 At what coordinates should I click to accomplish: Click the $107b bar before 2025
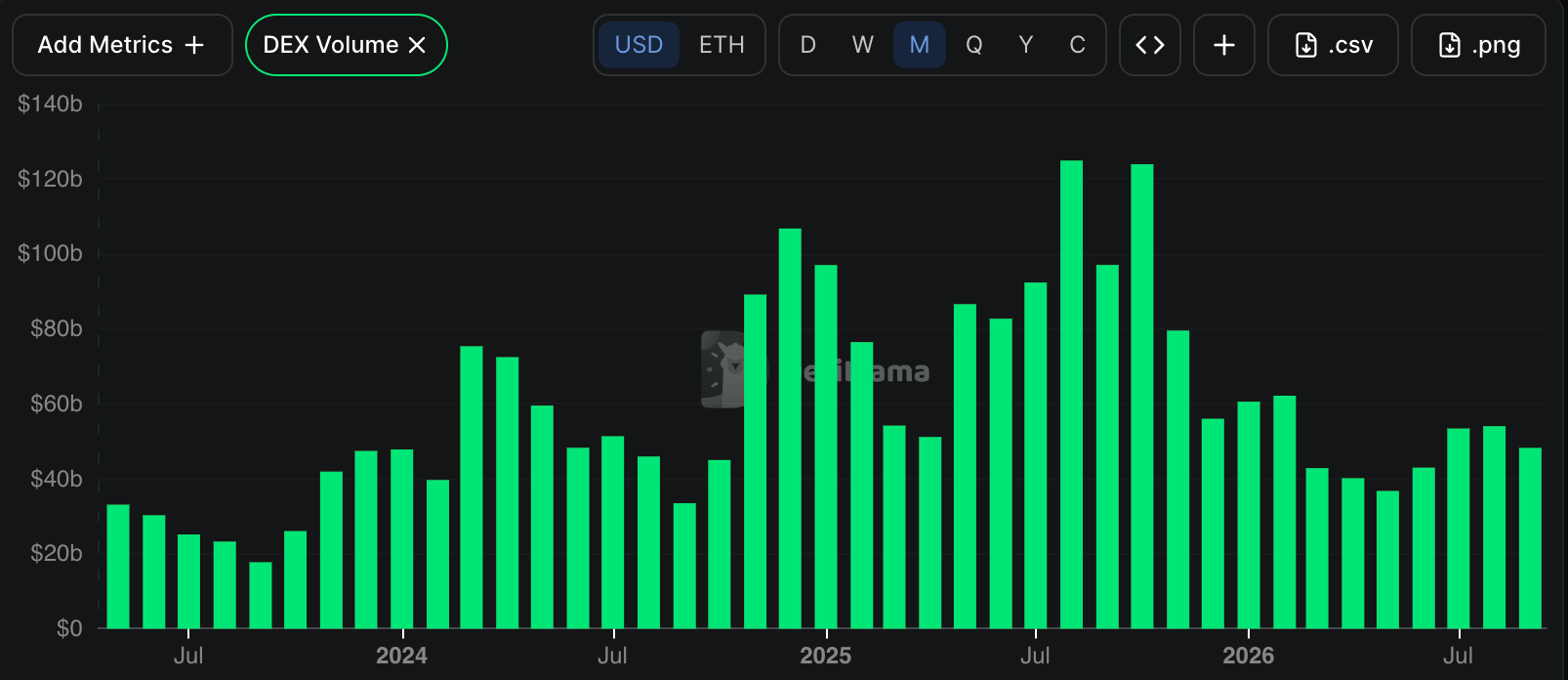(x=790, y=428)
